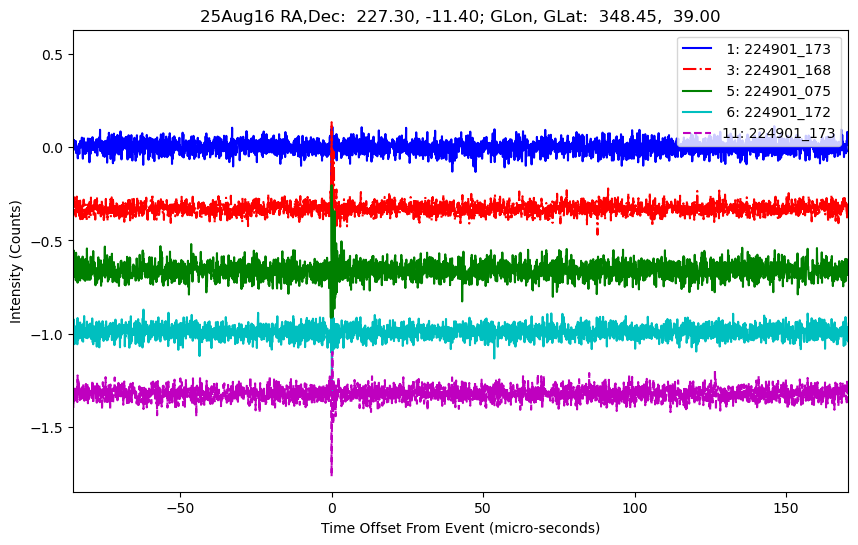Click the x-axis tick label 150

pos(786,508)
